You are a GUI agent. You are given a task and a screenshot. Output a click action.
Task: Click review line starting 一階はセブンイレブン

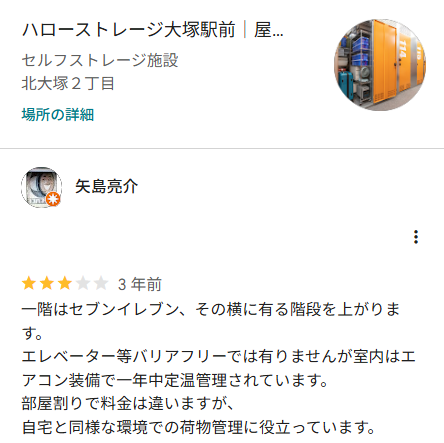tap(211, 309)
